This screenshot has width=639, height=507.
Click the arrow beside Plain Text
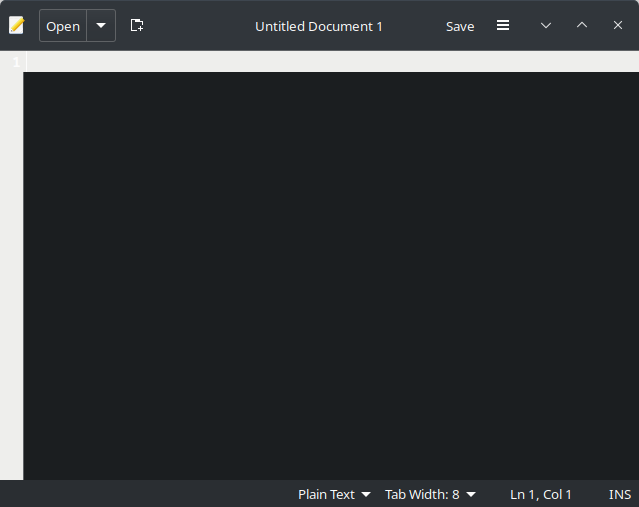pyautogui.click(x=366, y=495)
